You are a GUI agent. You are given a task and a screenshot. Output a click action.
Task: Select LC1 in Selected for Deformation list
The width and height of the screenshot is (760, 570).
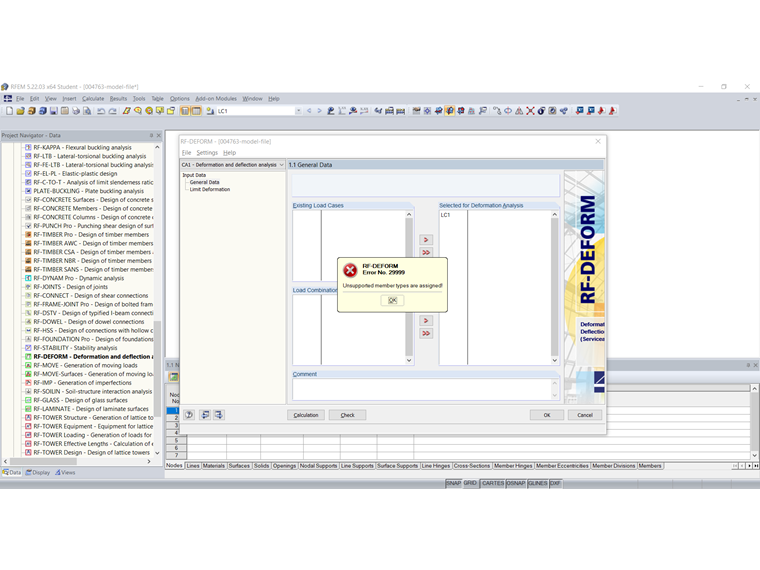coord(445,215)
